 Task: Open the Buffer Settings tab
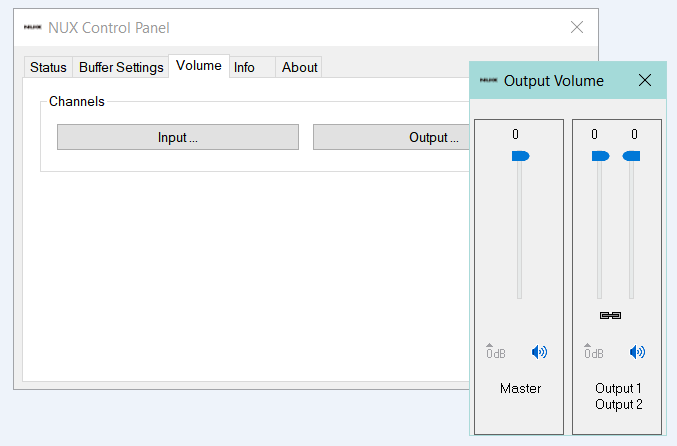tap(121, 67)
